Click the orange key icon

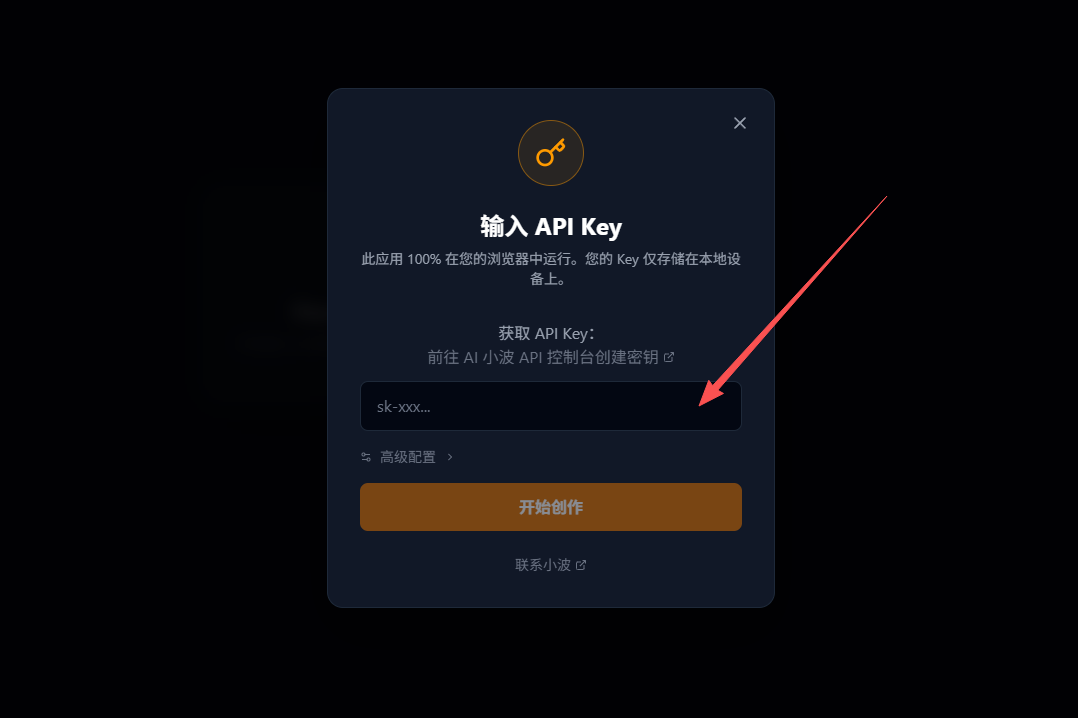point(551,153)
